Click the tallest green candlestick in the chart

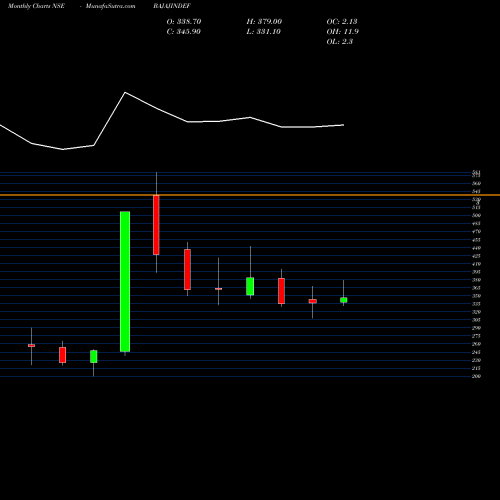point(125,281)
